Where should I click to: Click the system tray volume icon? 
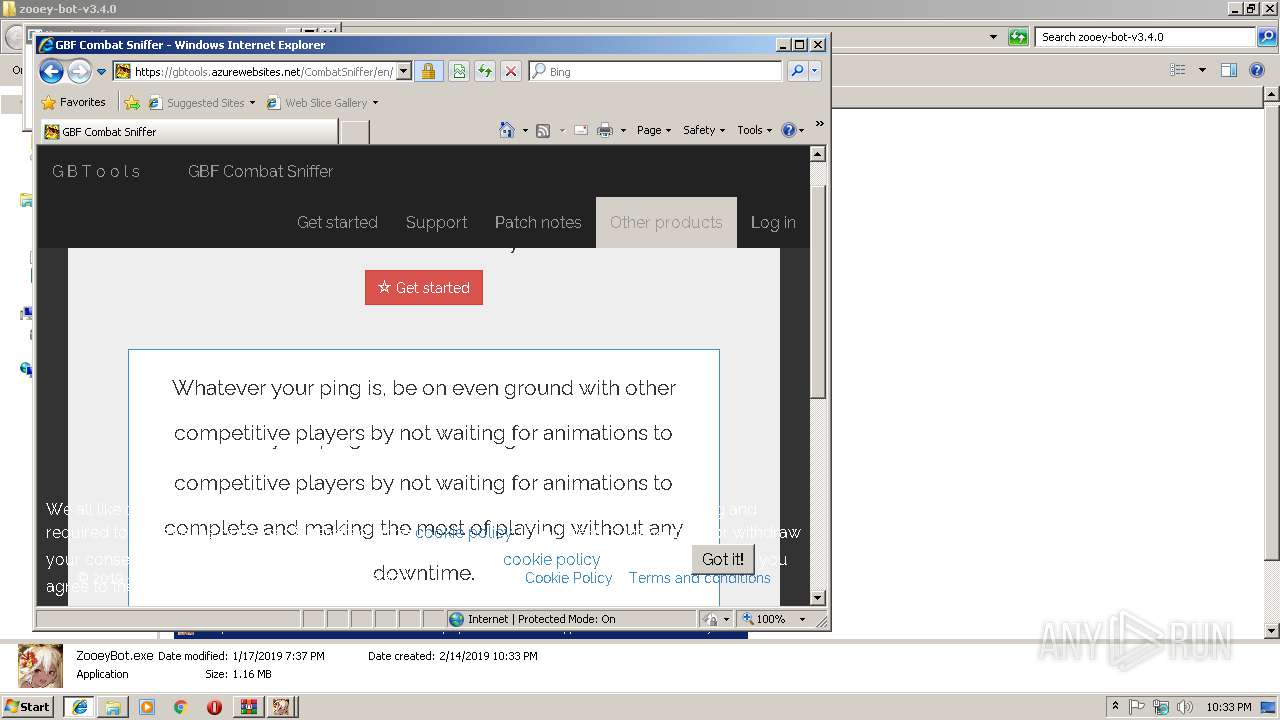[1184, 707]
